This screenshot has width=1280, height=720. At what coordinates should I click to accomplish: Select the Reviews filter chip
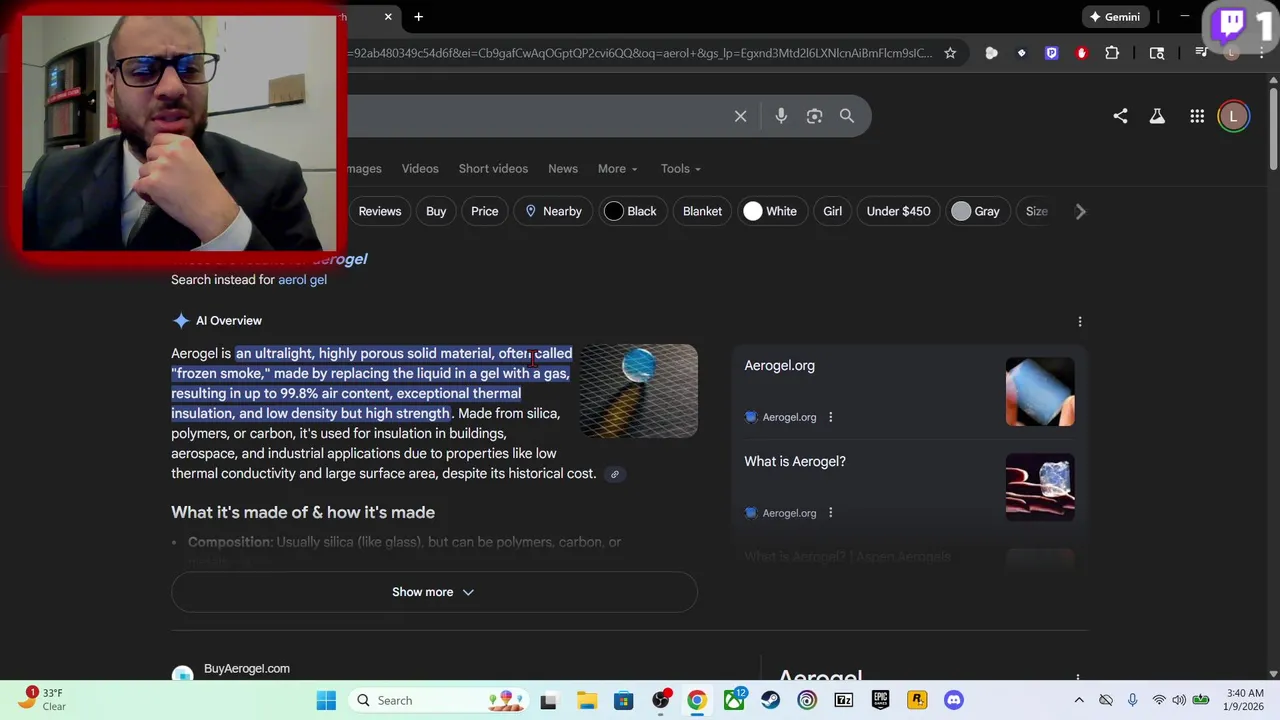(x=380, y=211)
